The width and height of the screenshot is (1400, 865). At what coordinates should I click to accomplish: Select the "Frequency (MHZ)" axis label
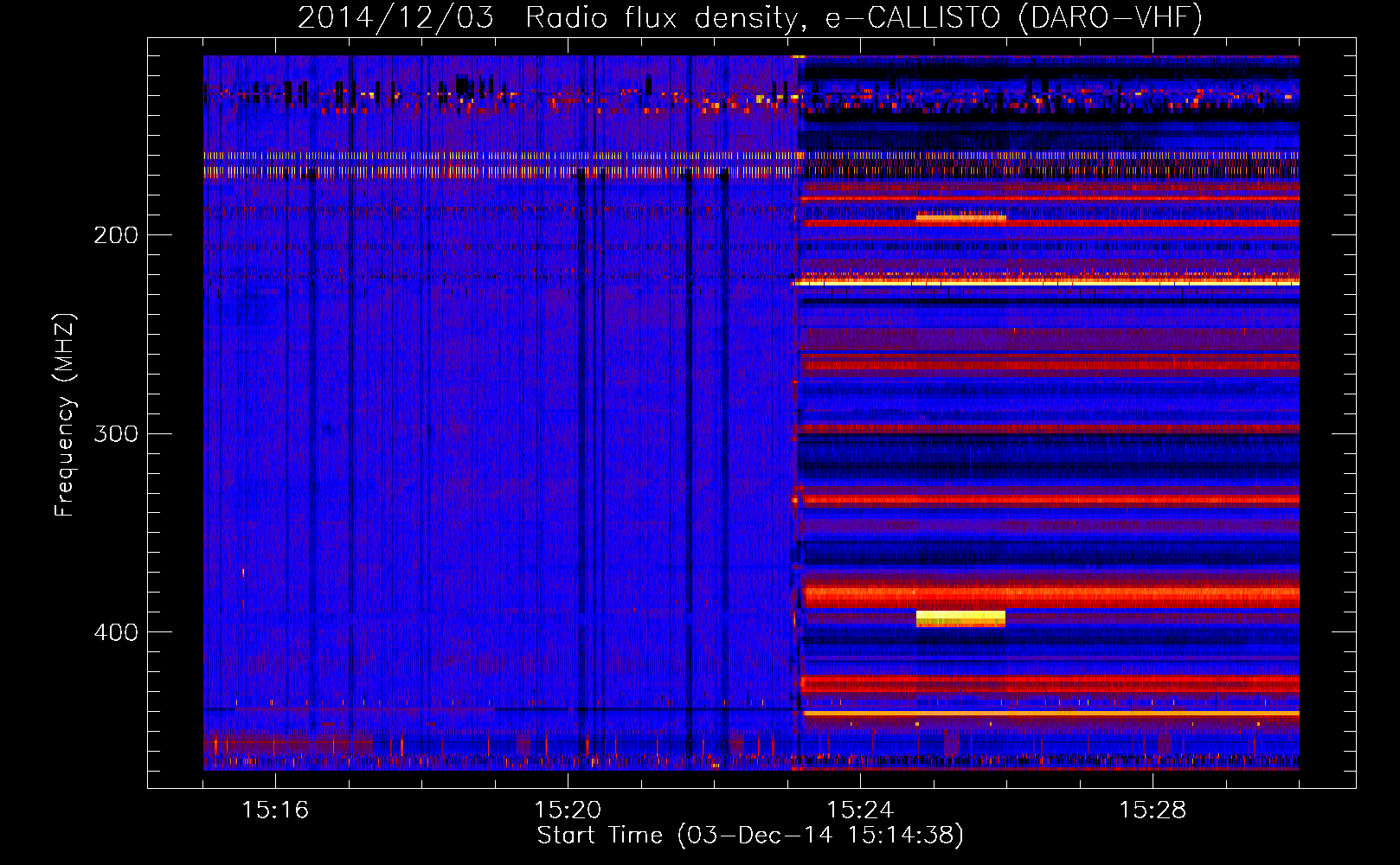click(65, 415)
